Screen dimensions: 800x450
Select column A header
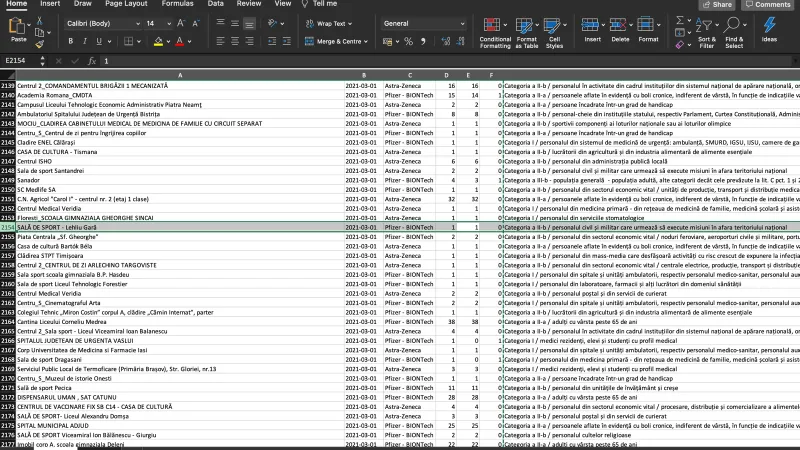pyautogui.click(x=180, y=75)
